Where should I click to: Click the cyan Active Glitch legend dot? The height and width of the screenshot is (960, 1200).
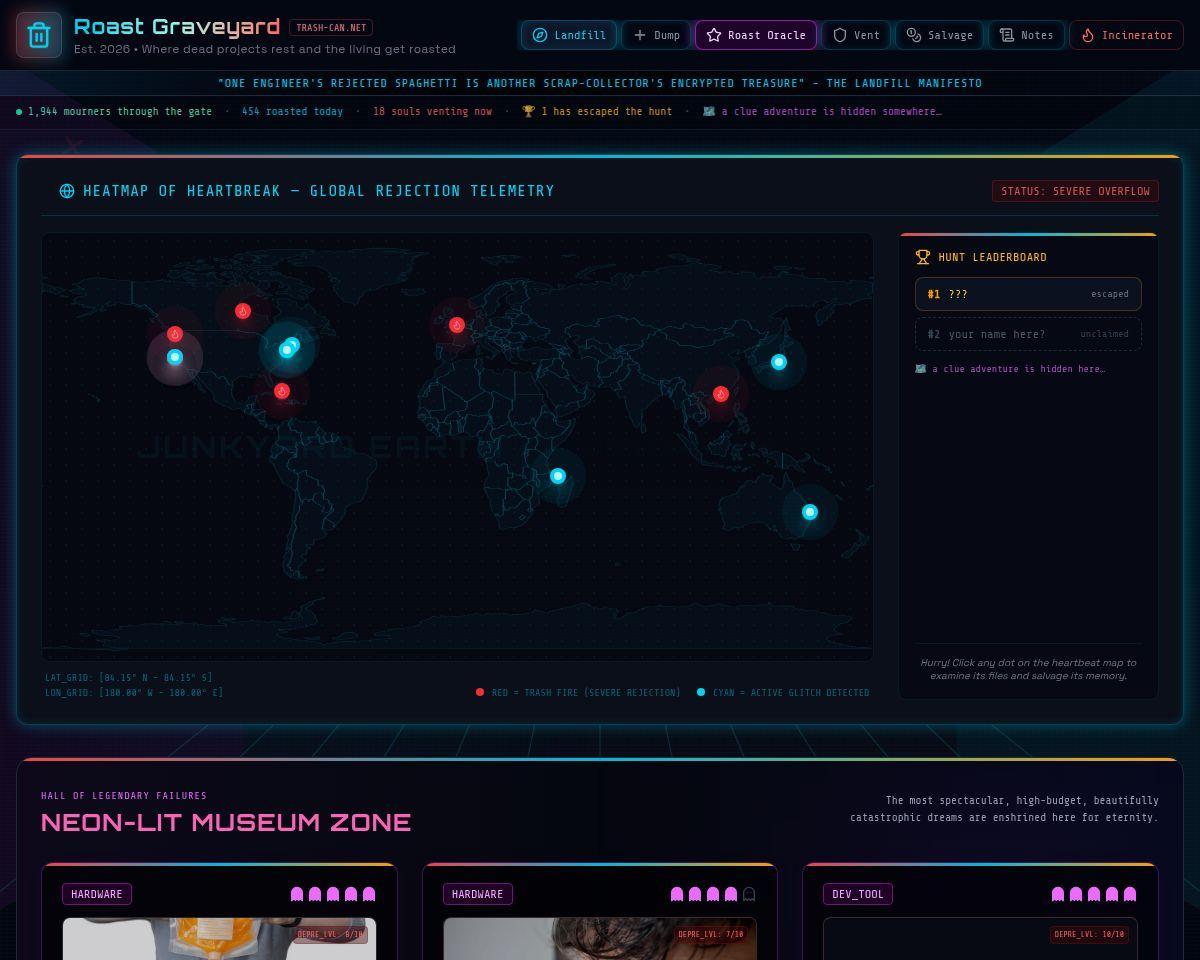pyautogui.click(x=701, y=692)
